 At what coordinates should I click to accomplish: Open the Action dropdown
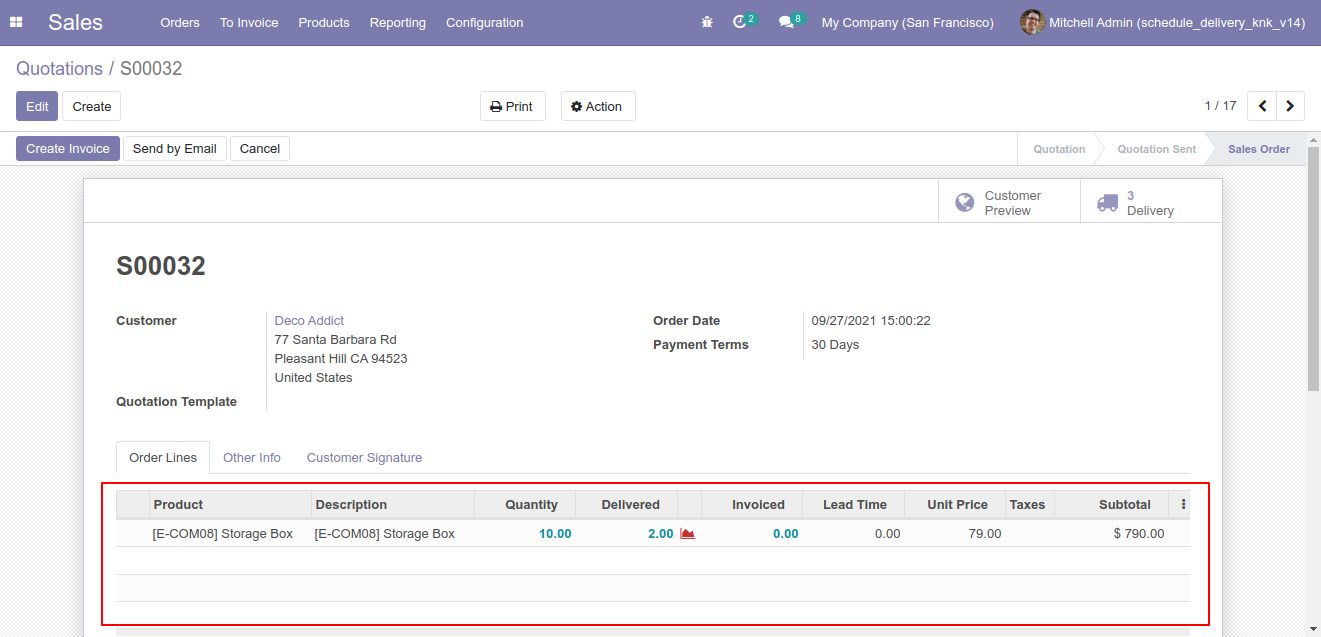[597, 106]
